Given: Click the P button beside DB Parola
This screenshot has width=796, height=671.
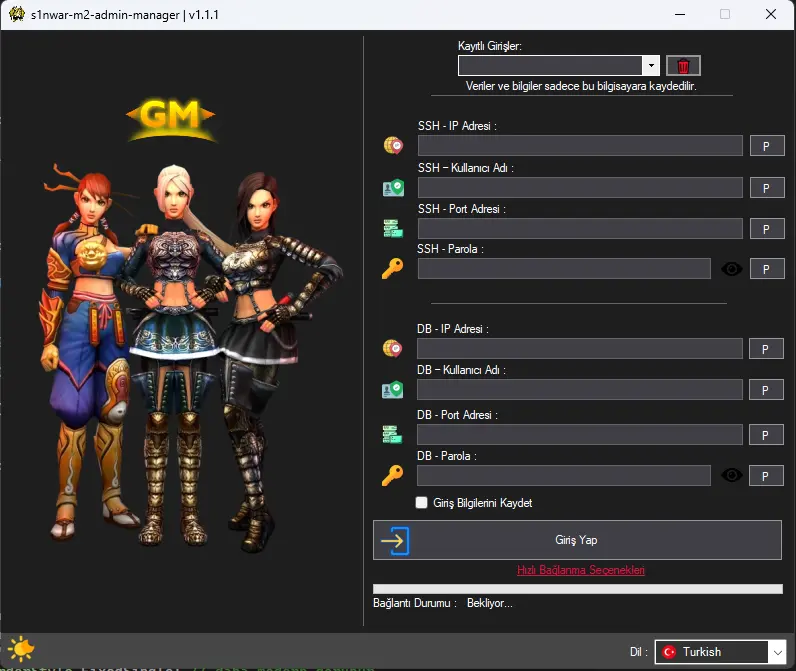Looking at the screenshot, I should click(x=766, y=476).
